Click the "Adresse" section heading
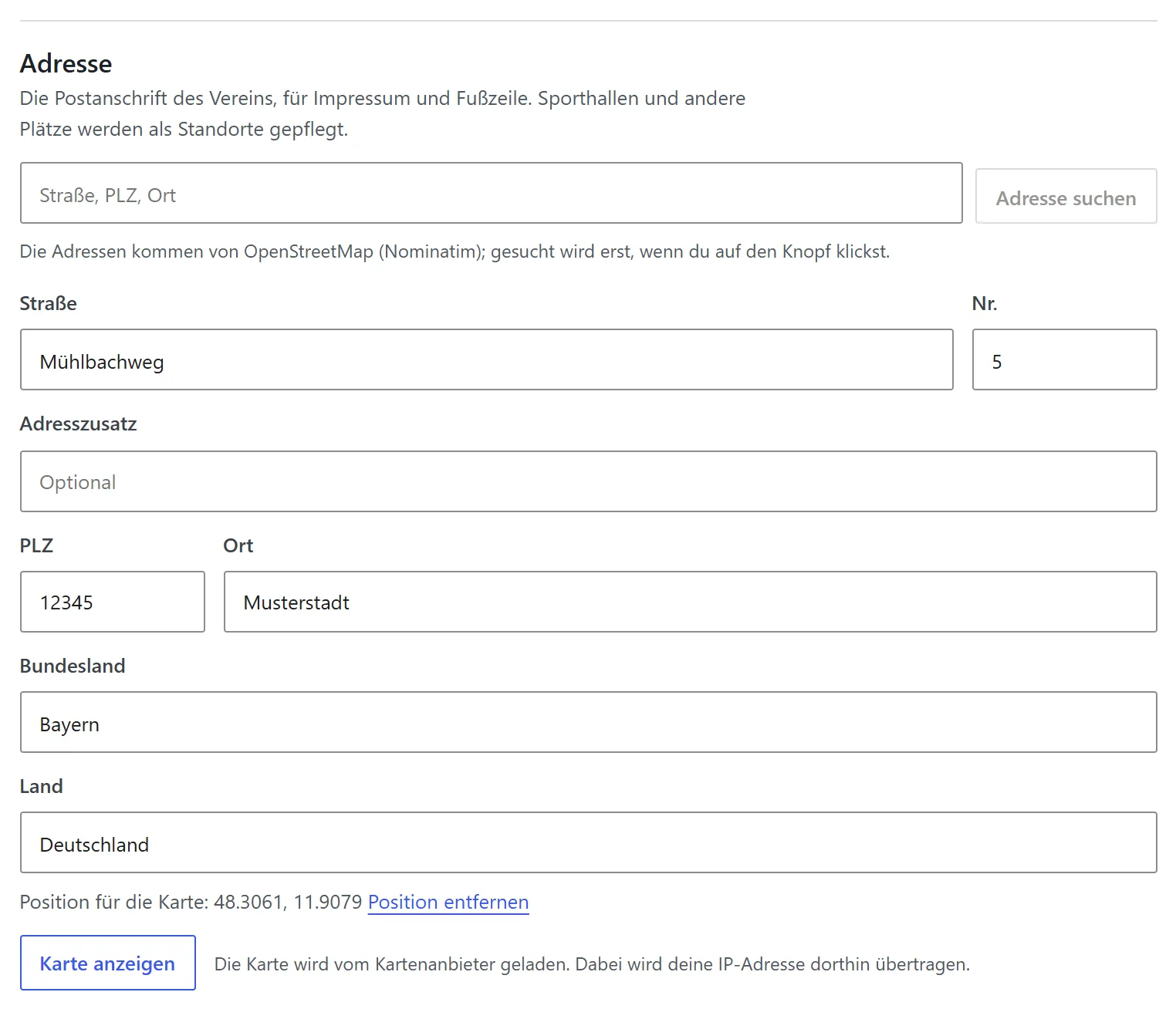 click(66, 63)
